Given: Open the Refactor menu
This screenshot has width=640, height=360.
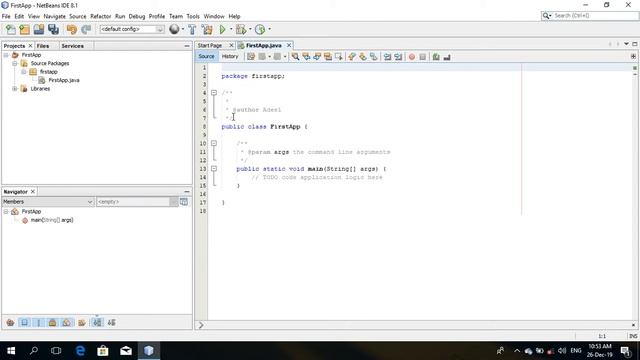Looking at the screenshot, I should 100,16.
